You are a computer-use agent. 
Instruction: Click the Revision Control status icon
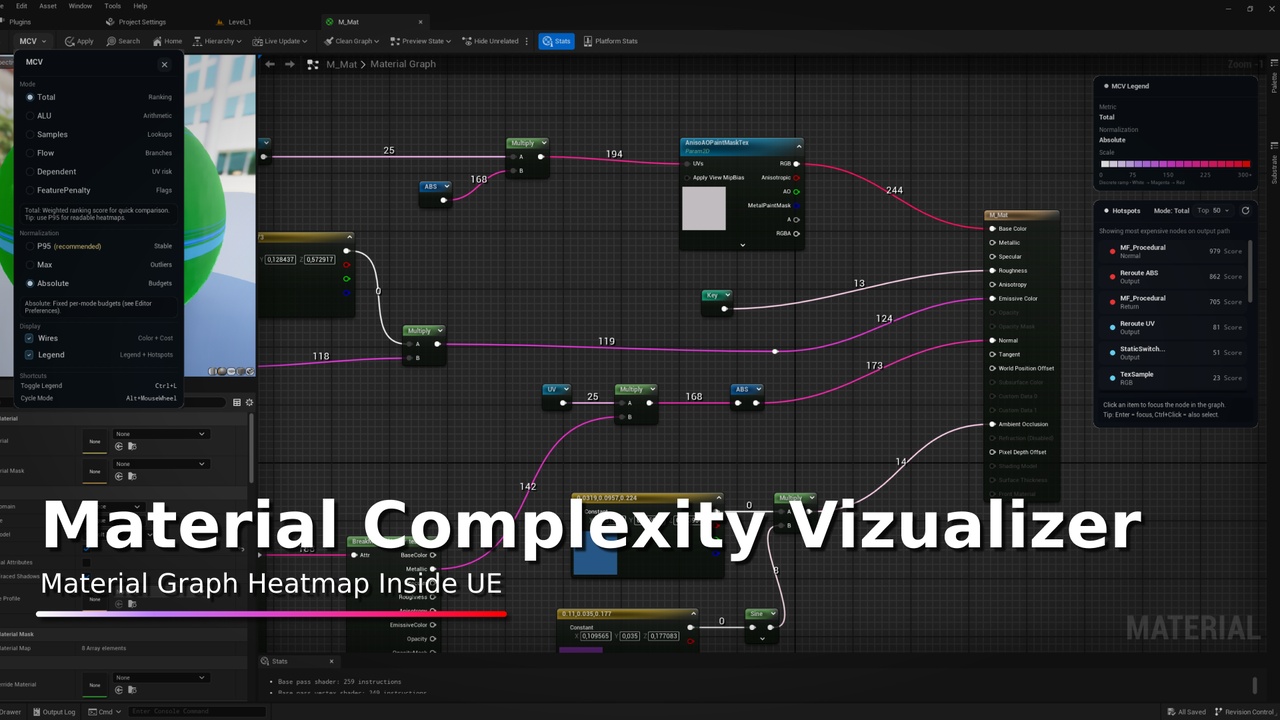click(1217, 712)
